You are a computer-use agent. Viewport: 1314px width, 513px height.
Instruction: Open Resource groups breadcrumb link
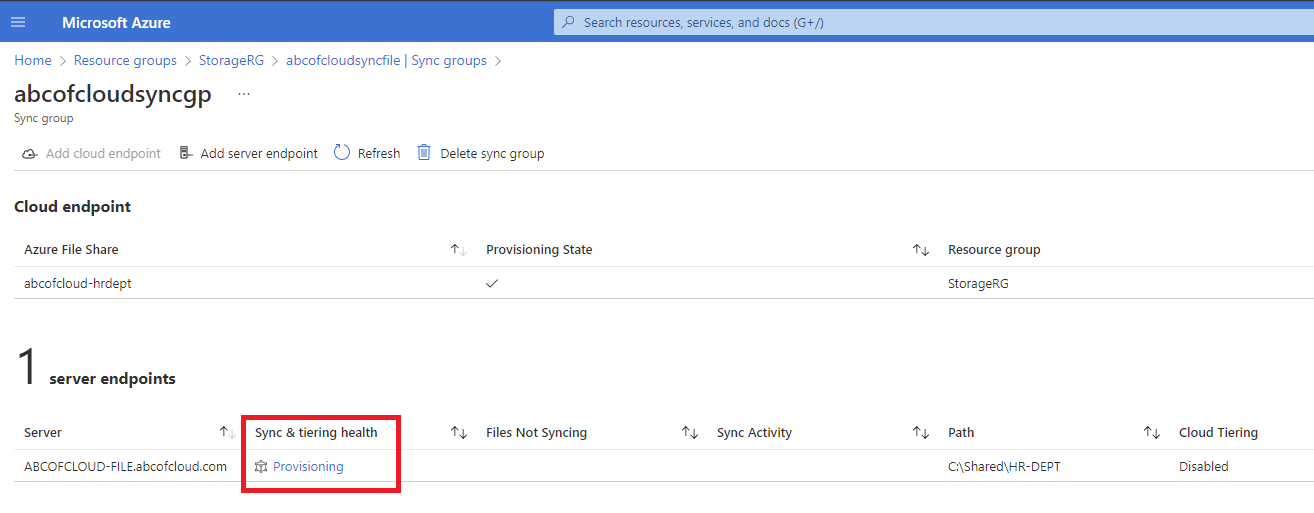click(x=125, y=61)
